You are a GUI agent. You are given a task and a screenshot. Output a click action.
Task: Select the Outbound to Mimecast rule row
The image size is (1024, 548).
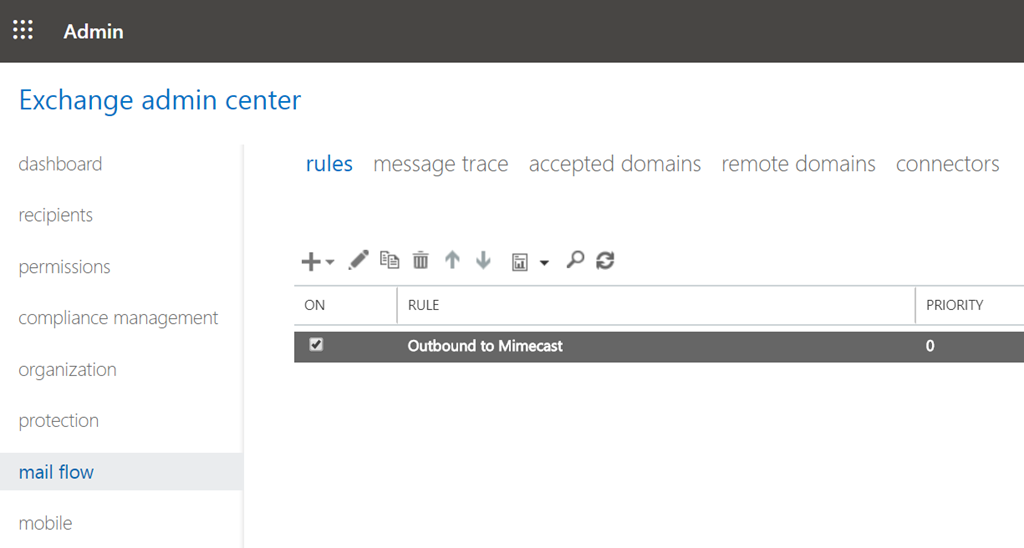(659, 346)
